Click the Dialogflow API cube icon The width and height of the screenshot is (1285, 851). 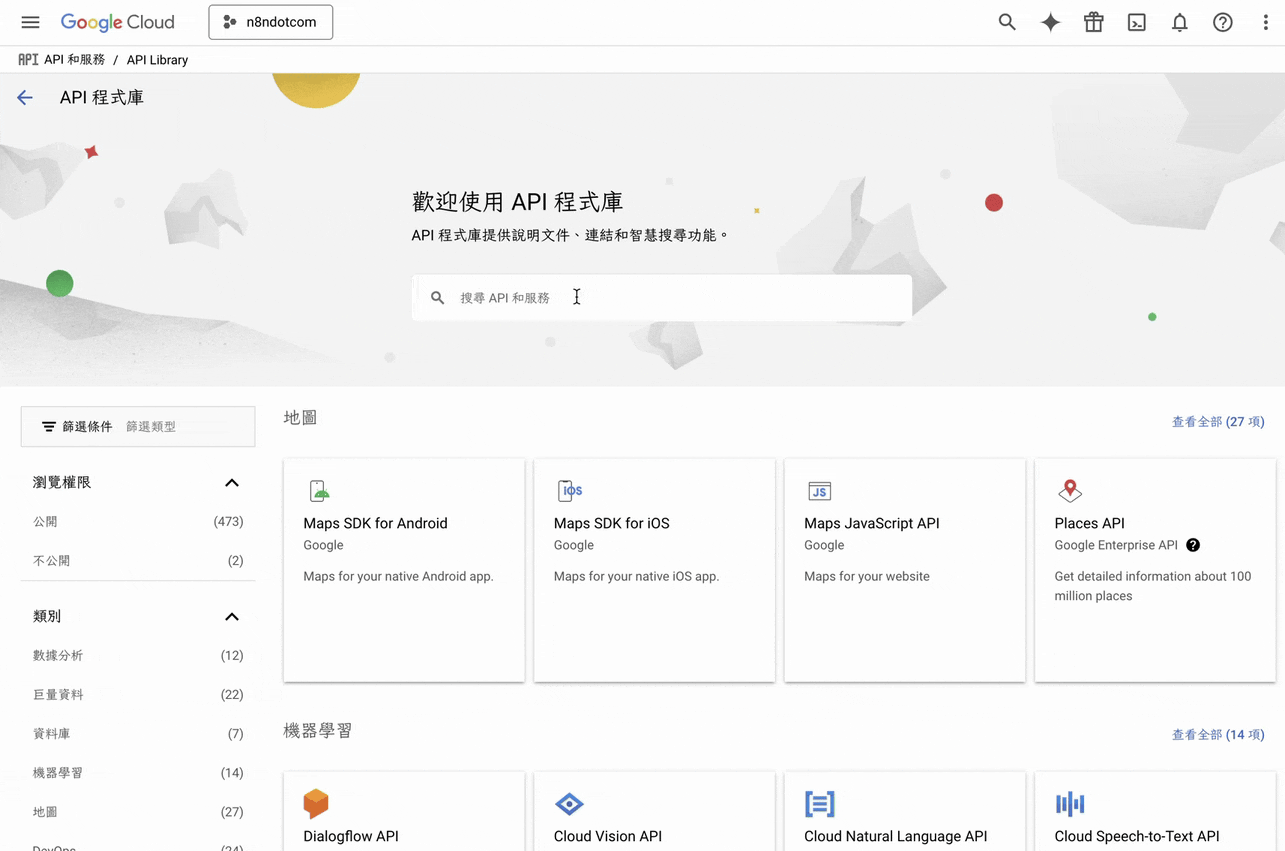tap(316, 803)
